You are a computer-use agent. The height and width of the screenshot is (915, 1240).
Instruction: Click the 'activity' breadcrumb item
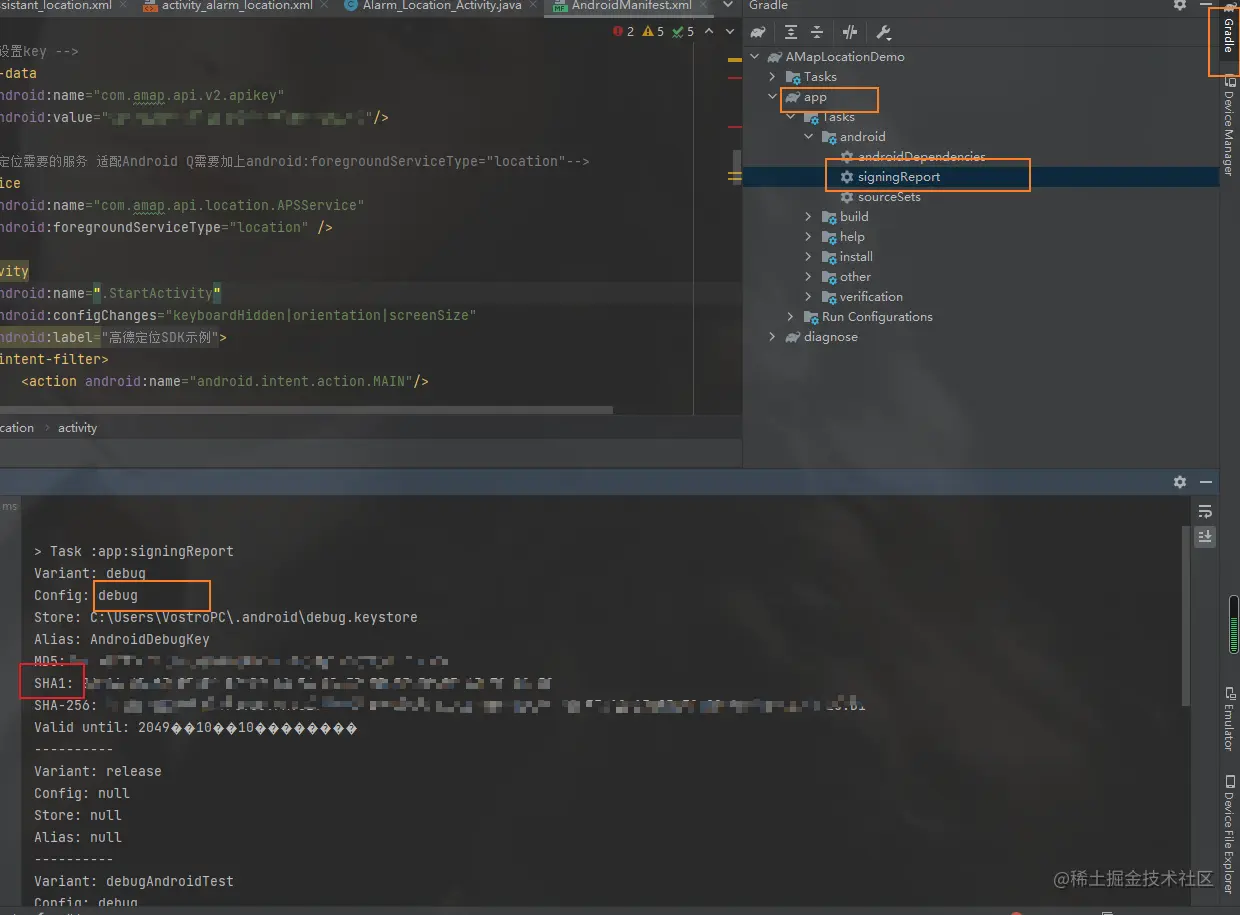[77, 428]
